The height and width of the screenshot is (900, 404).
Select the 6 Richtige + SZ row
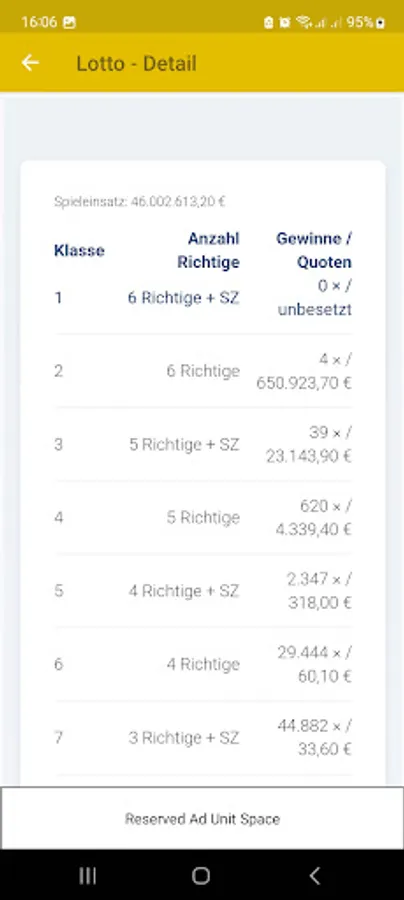coord(203,298)
